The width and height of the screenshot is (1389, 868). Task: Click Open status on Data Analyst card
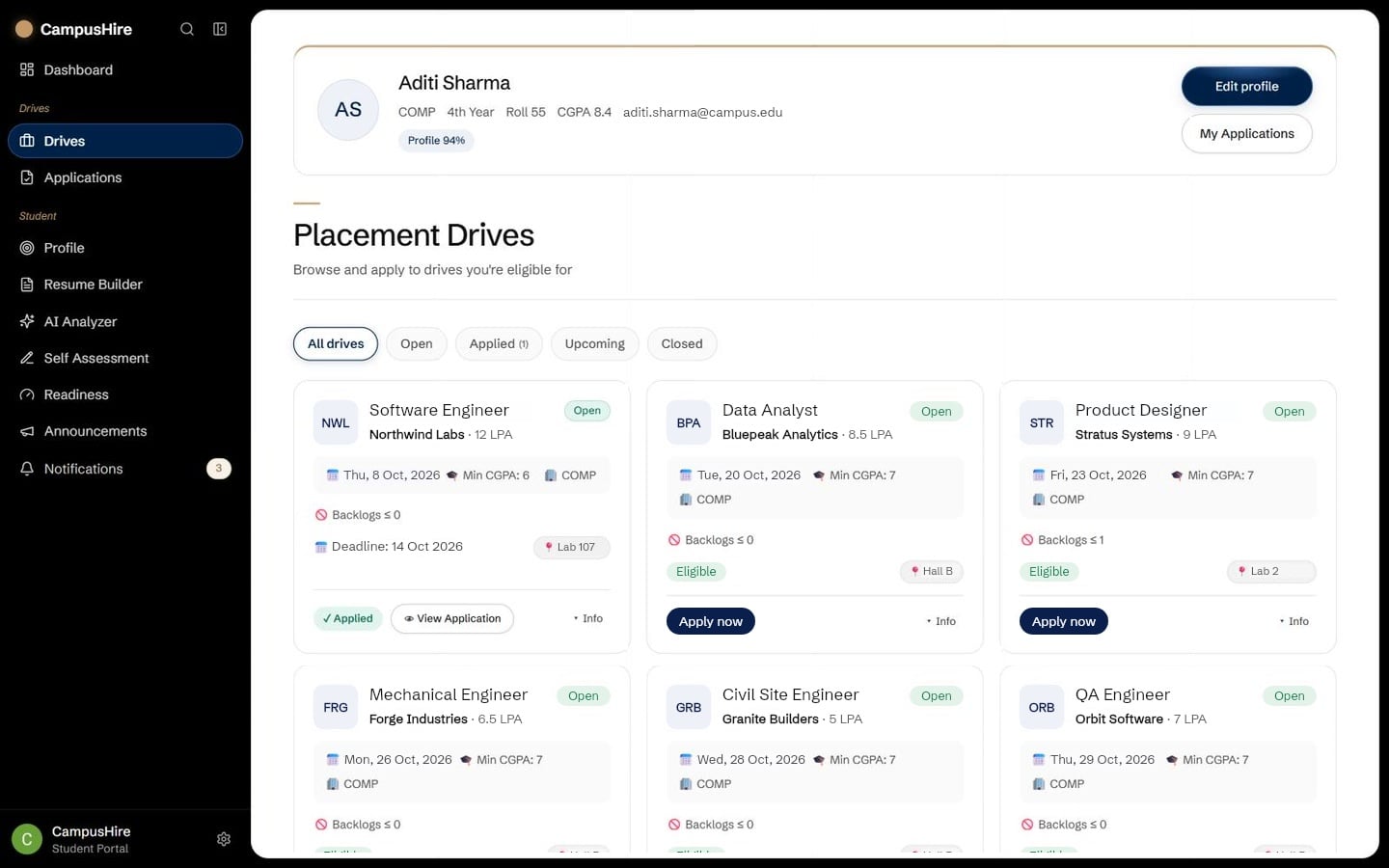(x=937, y=412)
